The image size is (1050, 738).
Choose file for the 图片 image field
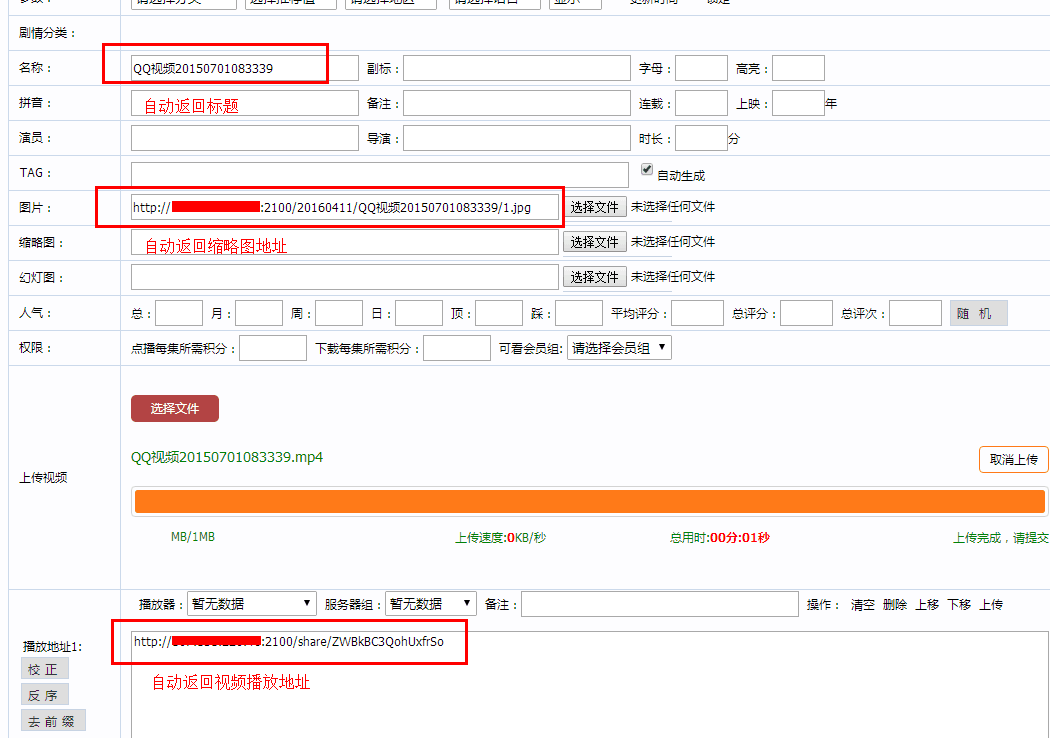(x=596, y=207)
